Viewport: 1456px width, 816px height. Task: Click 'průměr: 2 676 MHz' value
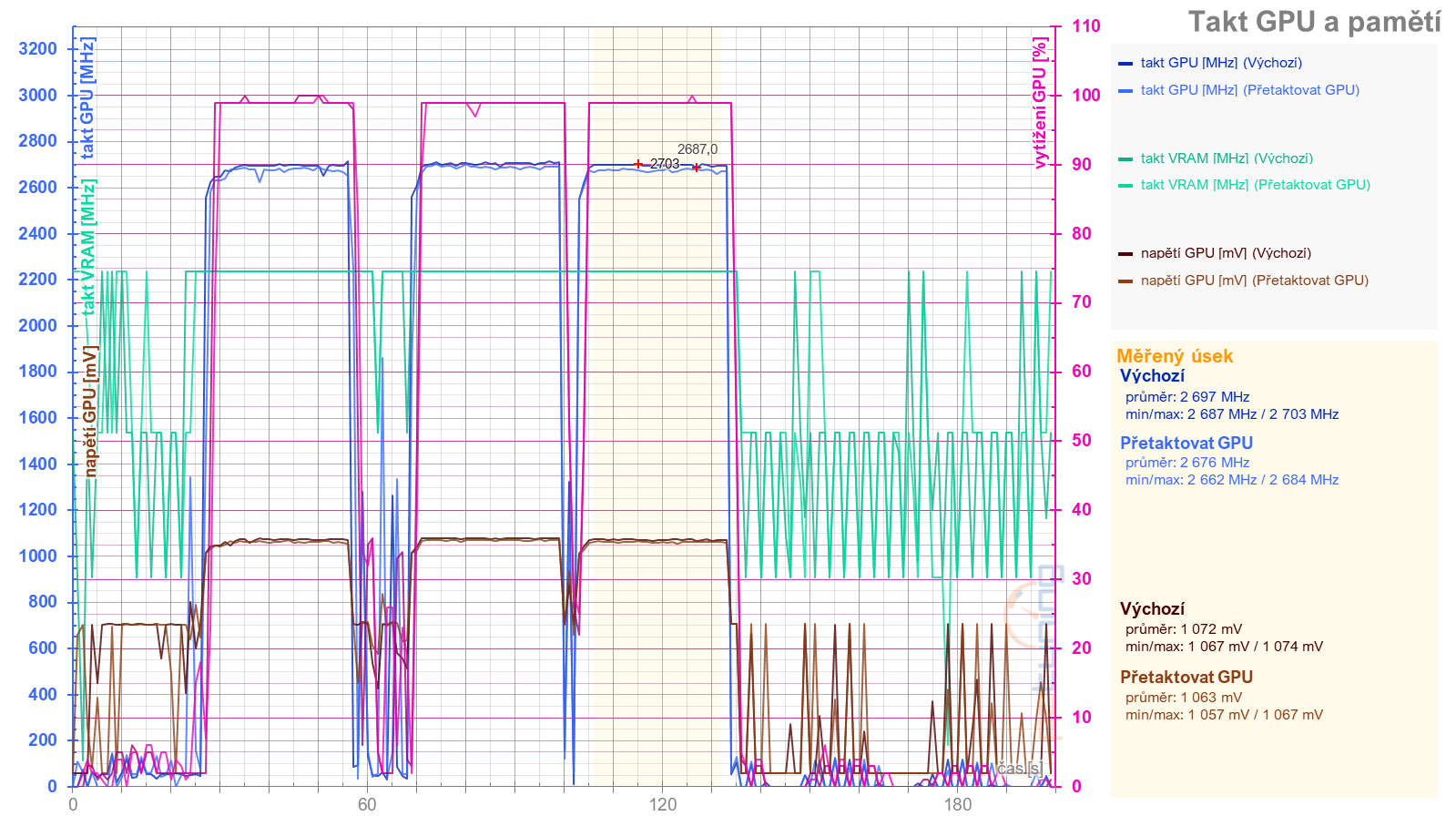(1186, 463)
